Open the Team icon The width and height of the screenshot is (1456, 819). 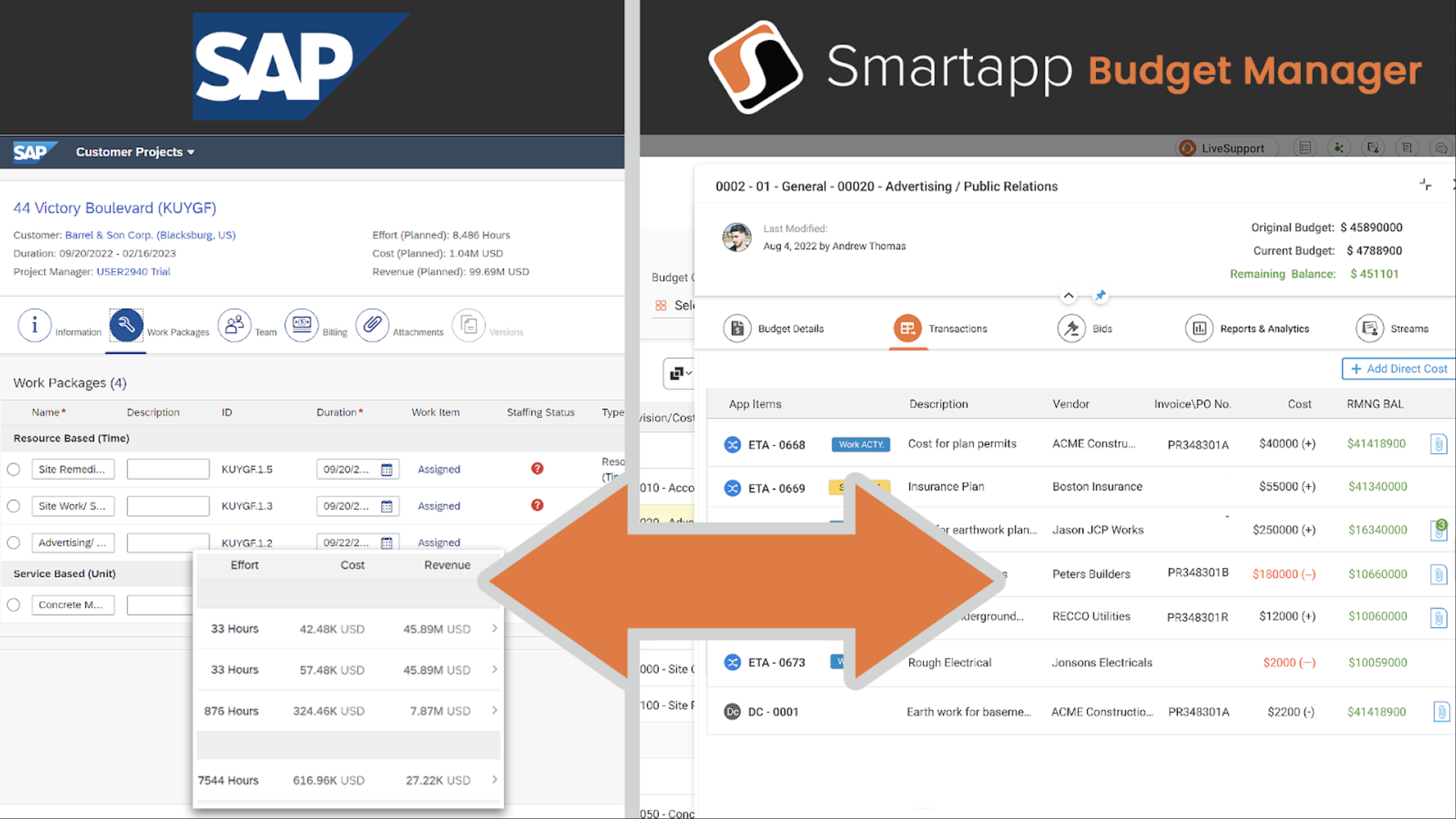pyautogui.click(x=234, y=325)
